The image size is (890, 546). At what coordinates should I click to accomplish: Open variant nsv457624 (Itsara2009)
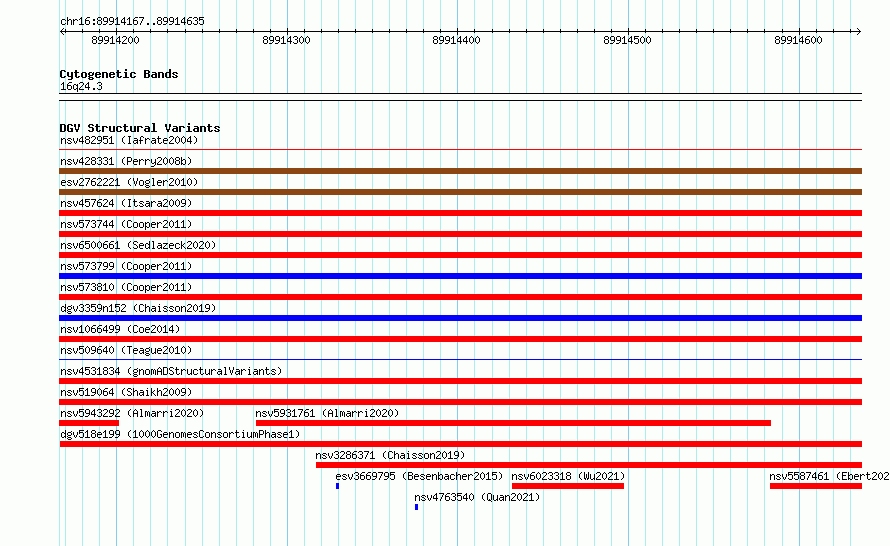[x=126, y=203]
